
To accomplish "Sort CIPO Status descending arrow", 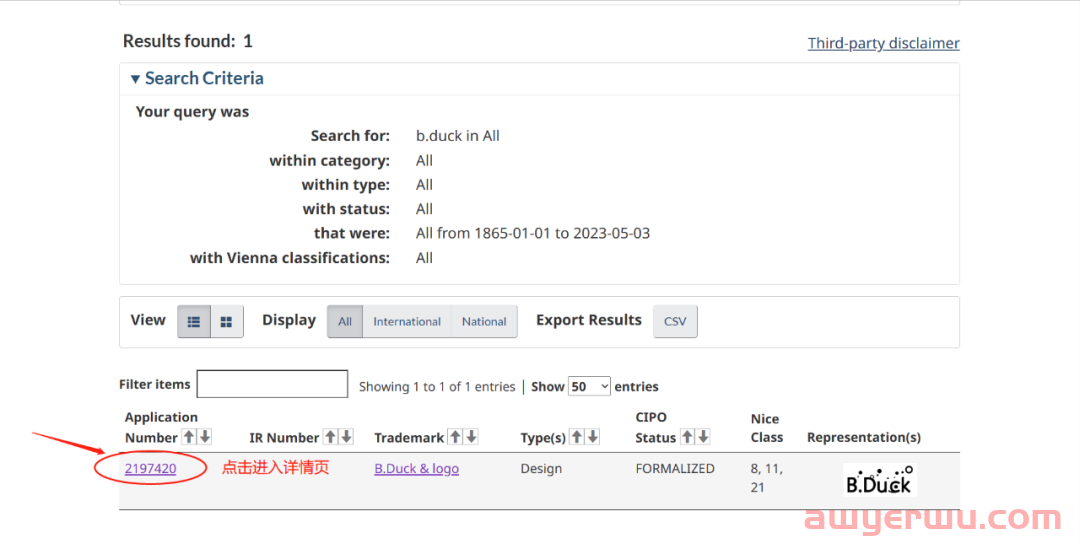I will pos(703,437).
